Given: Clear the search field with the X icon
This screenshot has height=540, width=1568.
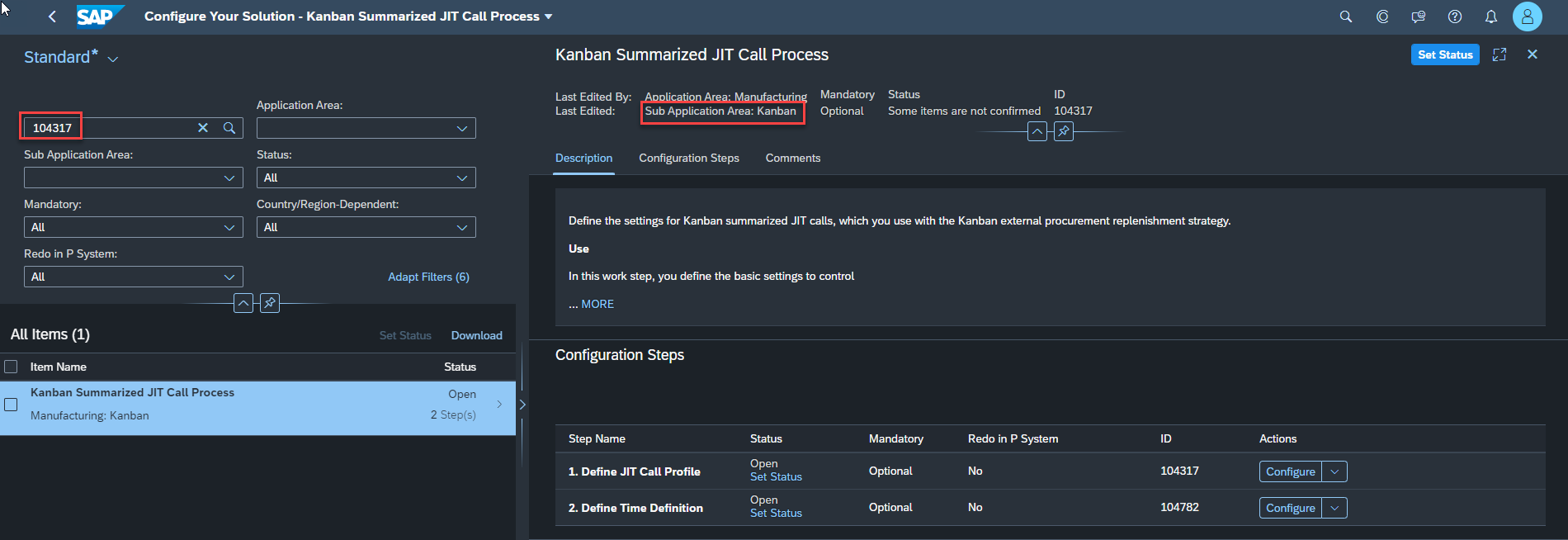Looking at the screenshot, I should [203, 128].
